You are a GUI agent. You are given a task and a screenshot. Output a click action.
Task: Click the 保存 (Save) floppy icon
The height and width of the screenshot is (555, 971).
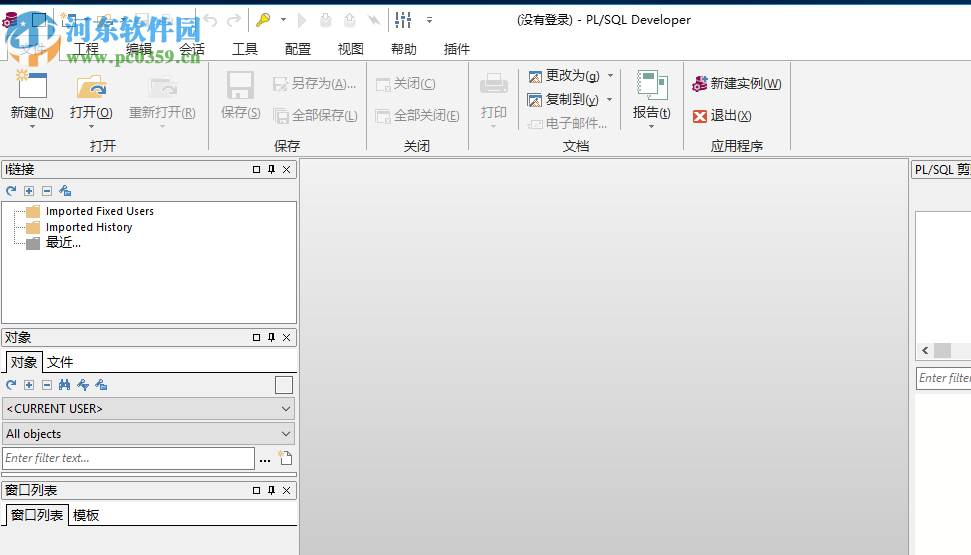pos(240,85)
